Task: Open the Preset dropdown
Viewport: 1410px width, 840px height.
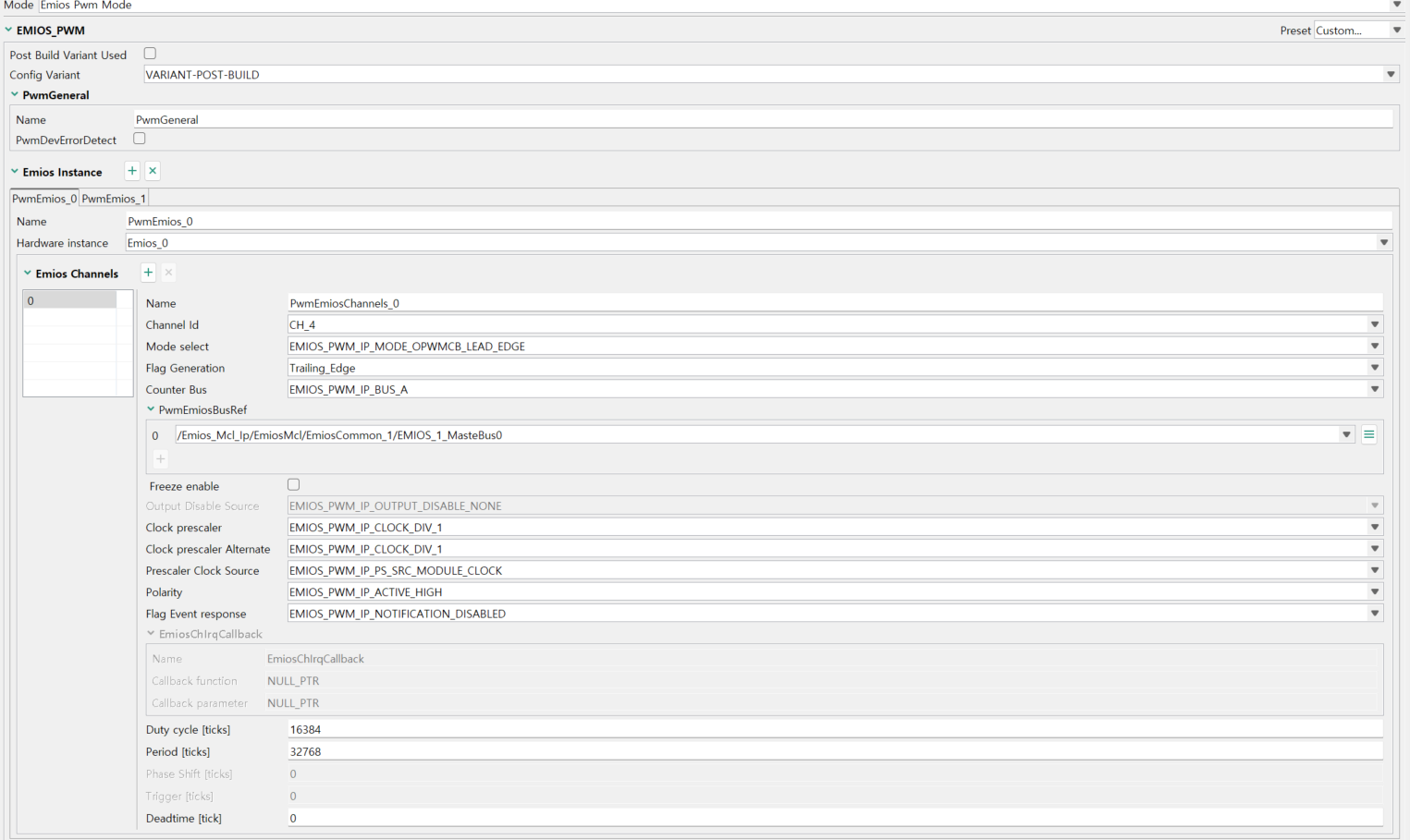Action: point(1397,30)
